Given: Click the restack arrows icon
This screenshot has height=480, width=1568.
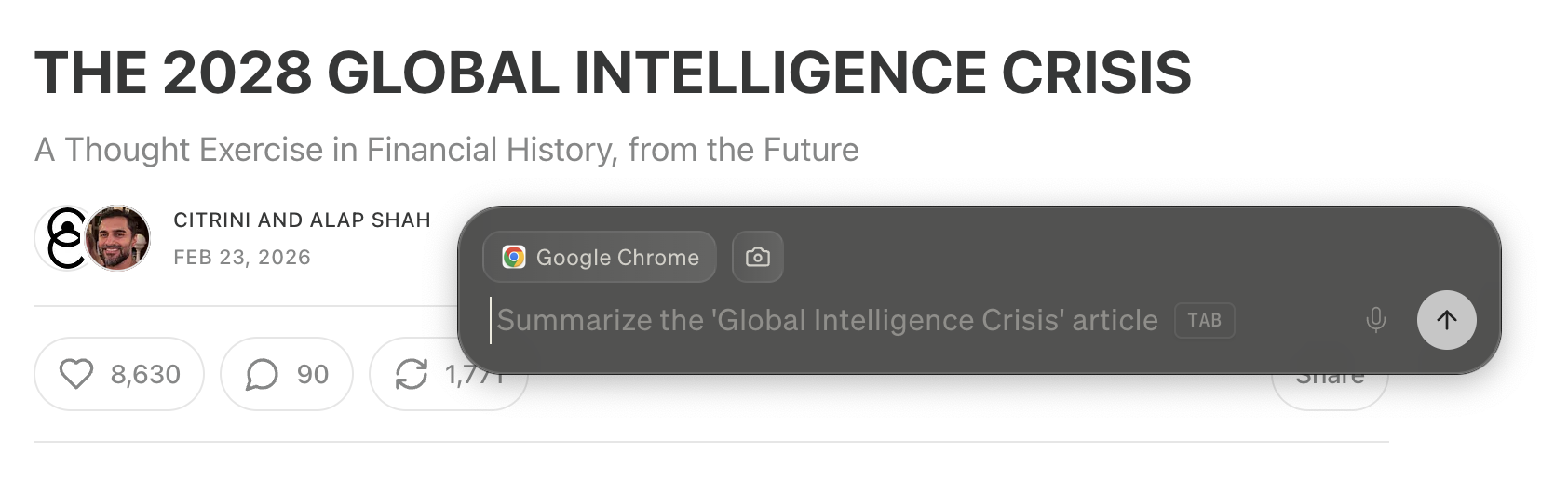Looking at the screenshot, I should [411, 374].
